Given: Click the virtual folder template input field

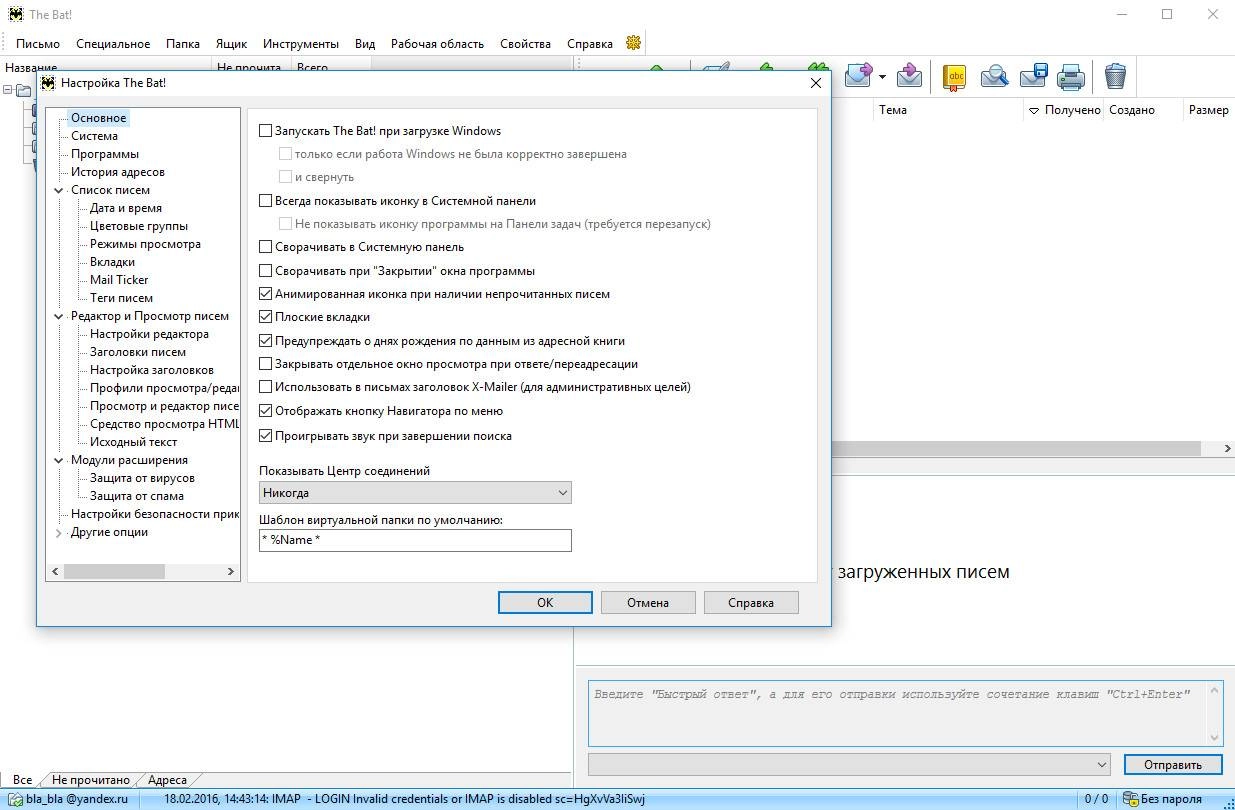Looking at the screenshot, I should [415, 540].
